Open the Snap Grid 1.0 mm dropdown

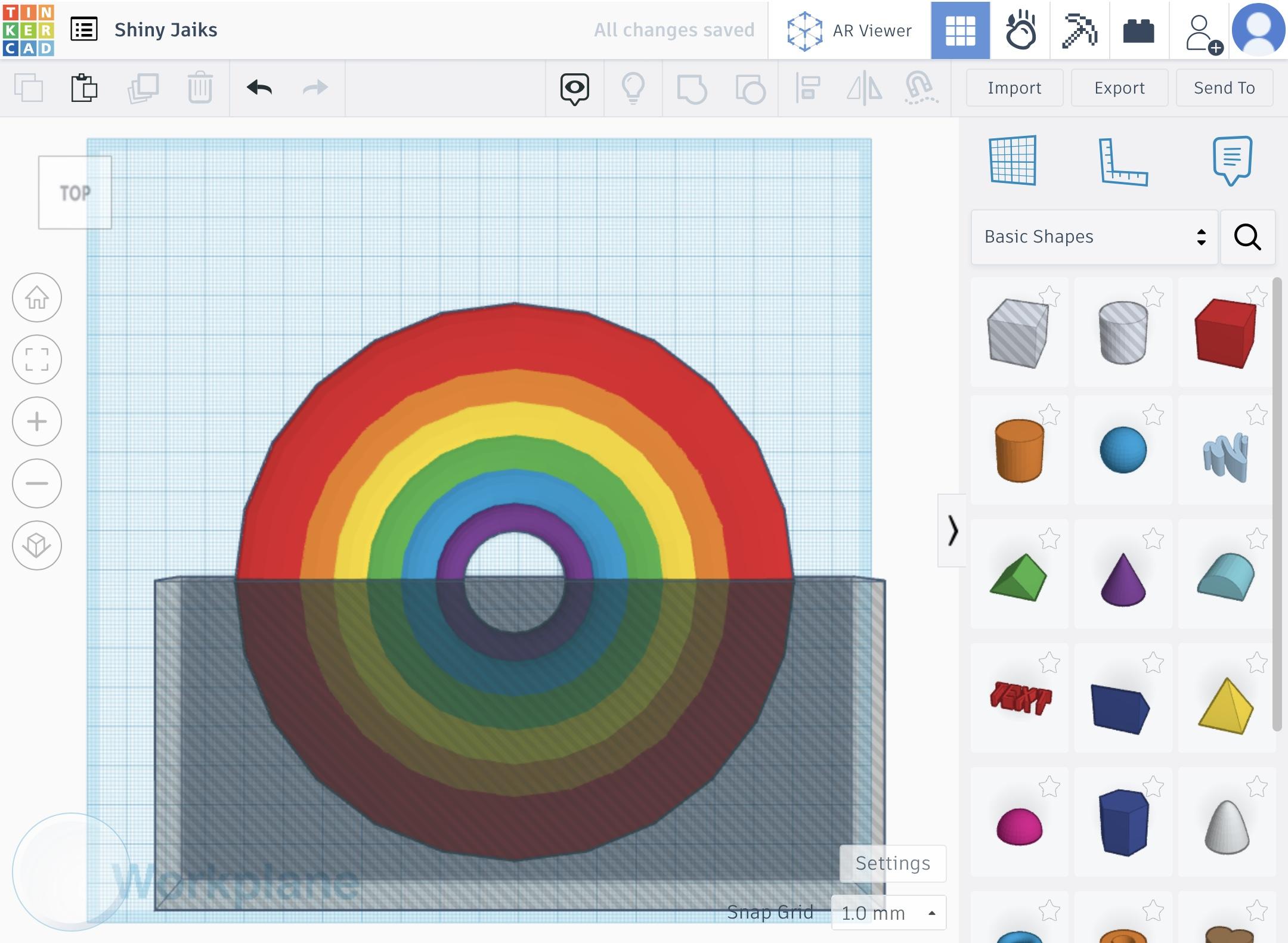pos(888,913)
